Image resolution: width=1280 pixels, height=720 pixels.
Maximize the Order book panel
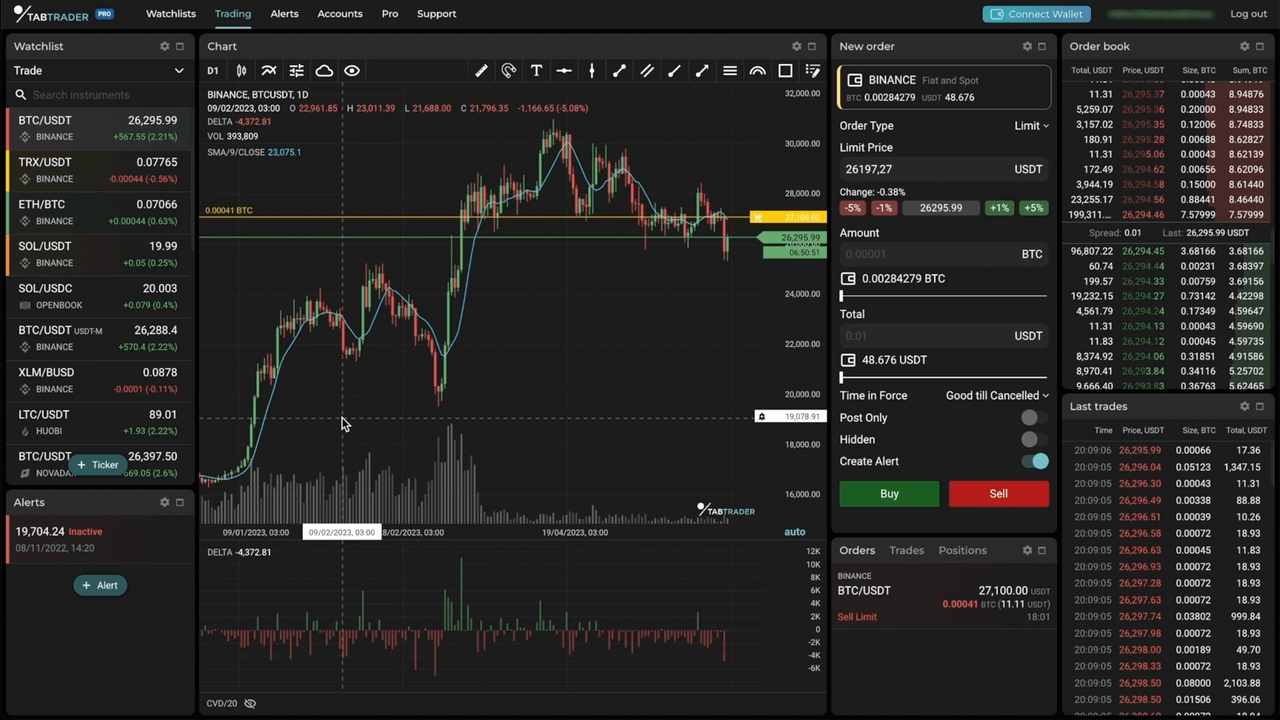pyautogui.click(x=1260, y=46)
